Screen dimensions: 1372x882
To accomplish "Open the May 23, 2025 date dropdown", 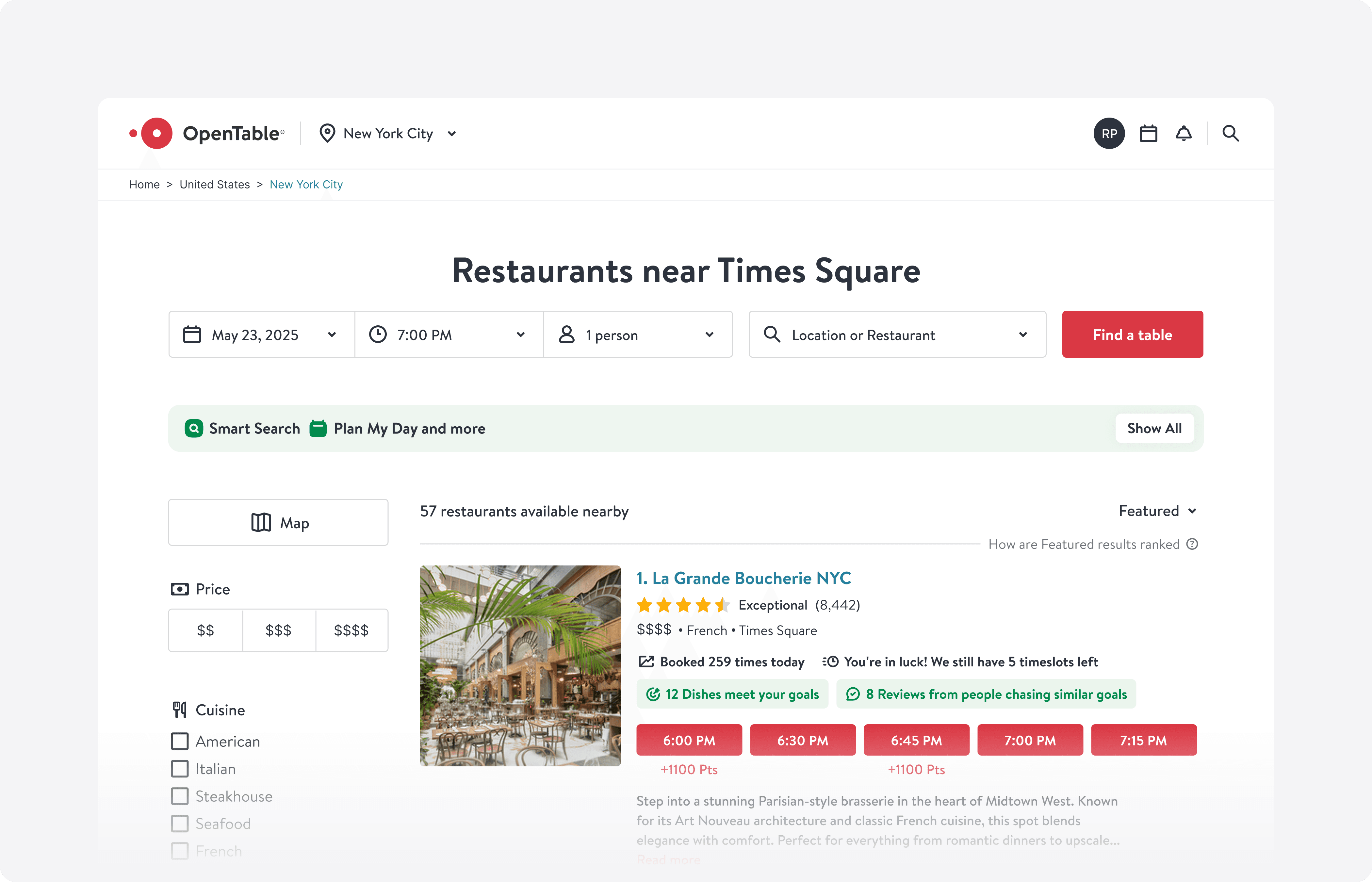I will point(261,335).
